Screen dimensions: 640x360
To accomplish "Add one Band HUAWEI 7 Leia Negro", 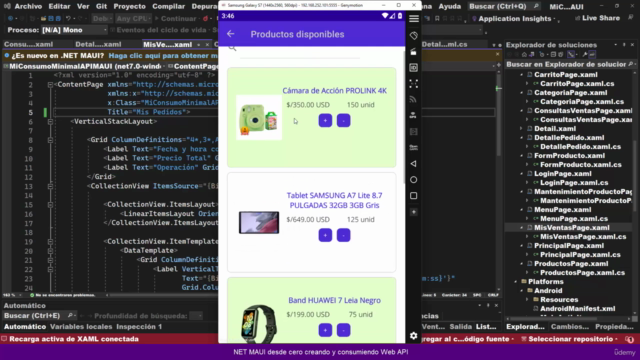I will [x=325, y=330].
